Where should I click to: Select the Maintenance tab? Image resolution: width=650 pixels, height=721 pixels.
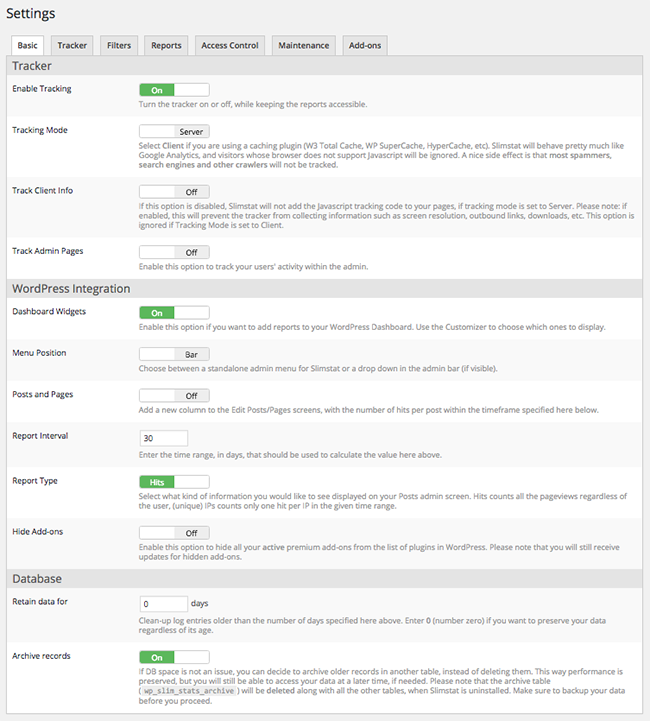[x=303, y=45]
